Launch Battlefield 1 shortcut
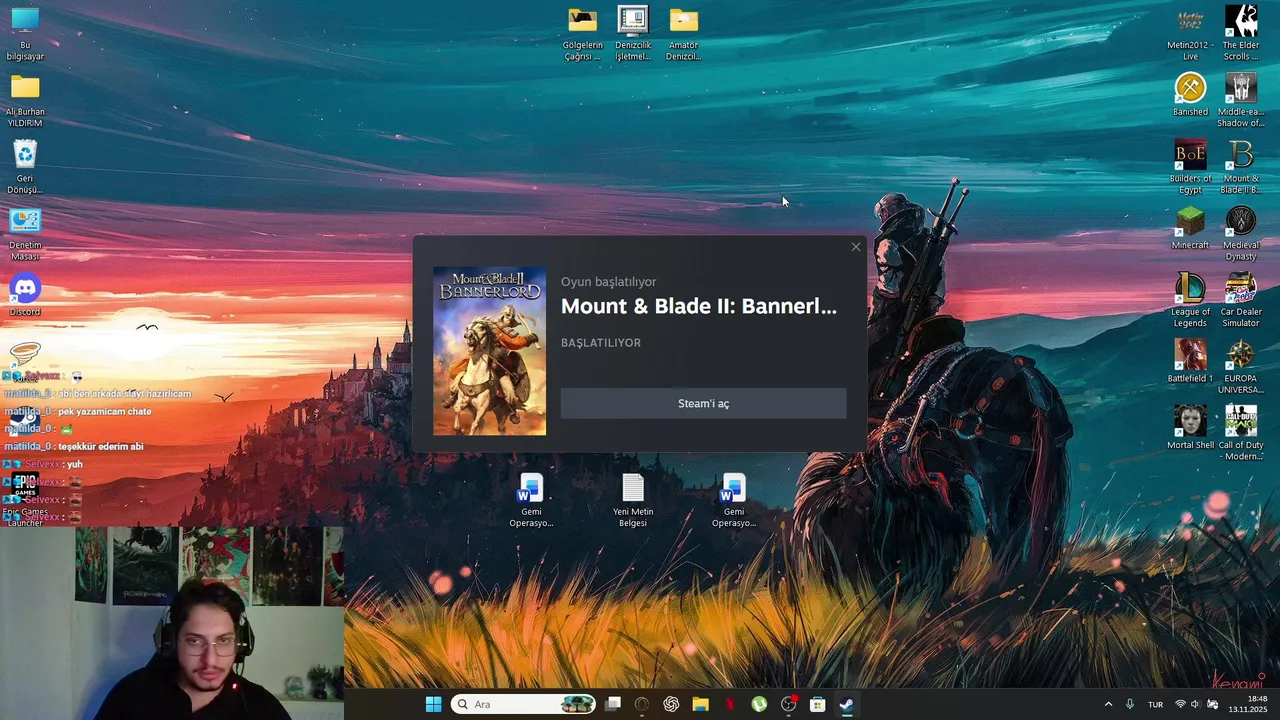The image size is (1280, 720). pyautogui.click(x=1190, y=362)
